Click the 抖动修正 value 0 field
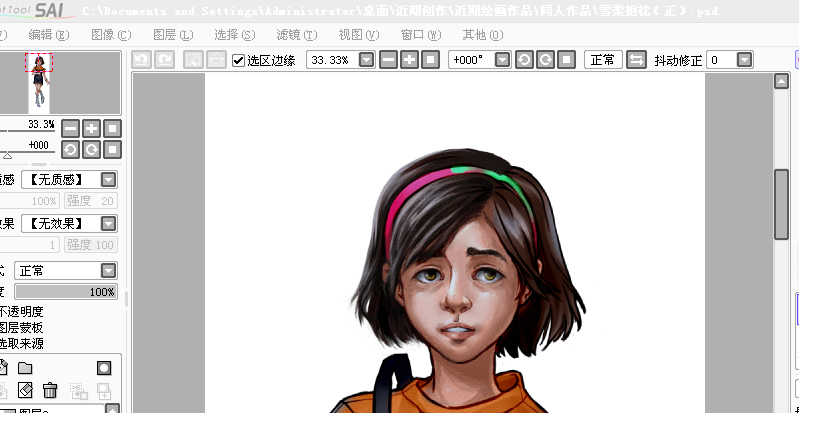 [722, 60]
